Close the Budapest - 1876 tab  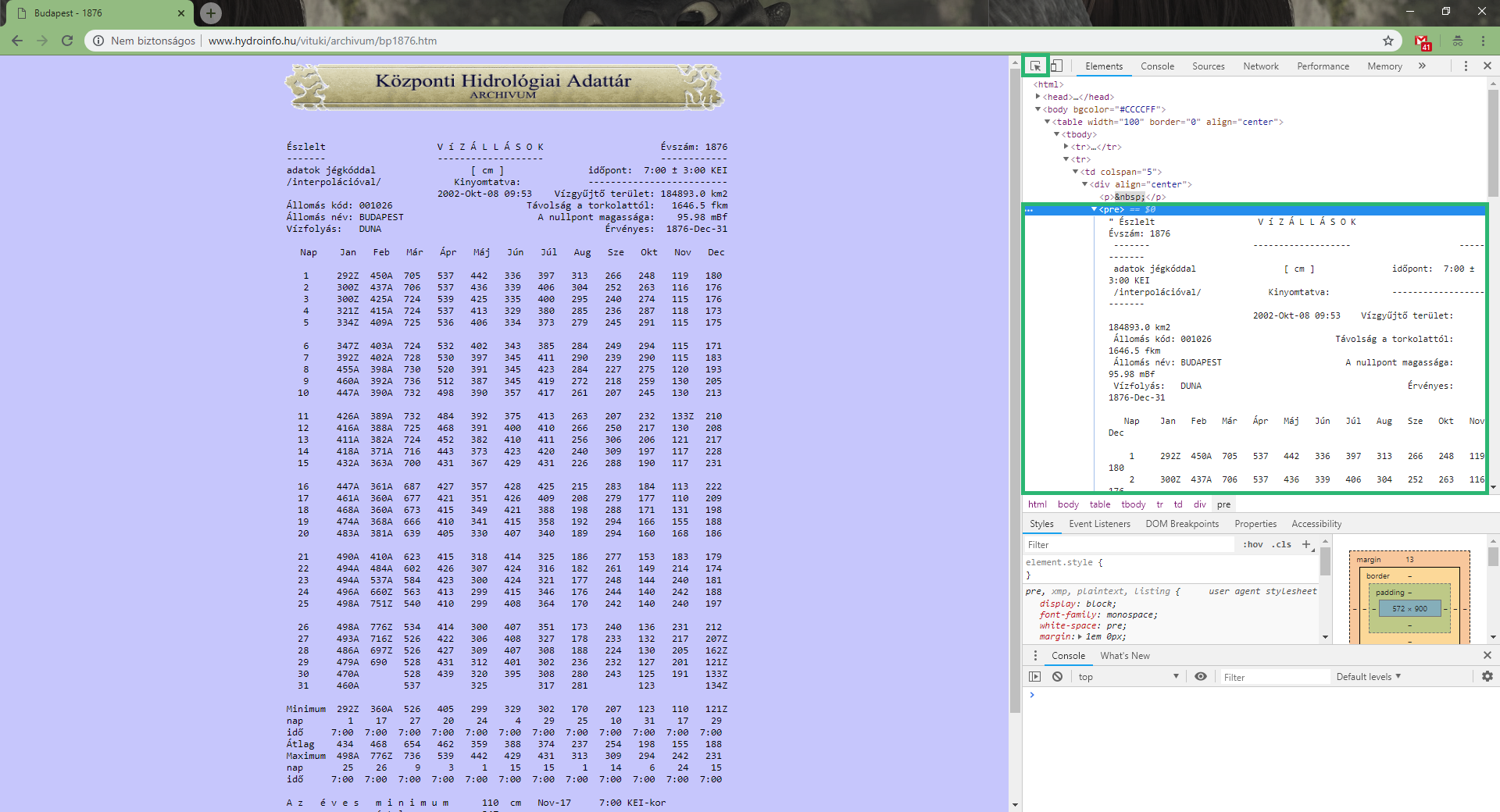coord(181,13)
